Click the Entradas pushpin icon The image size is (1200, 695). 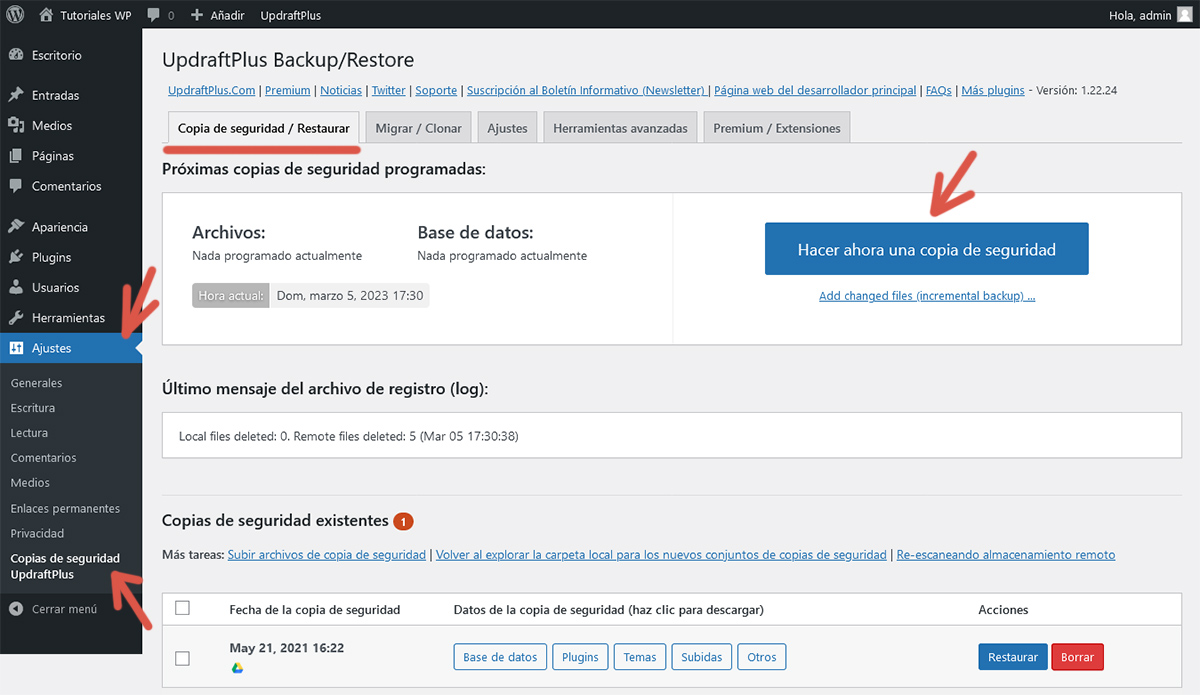16,95
